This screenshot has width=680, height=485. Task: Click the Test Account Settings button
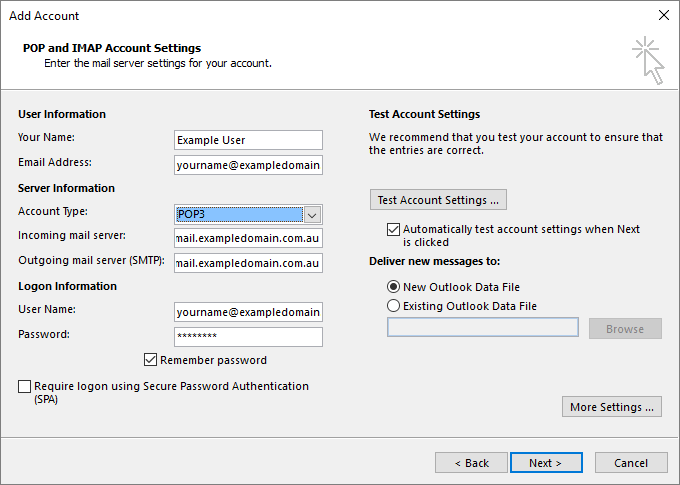pyautogui.click(x=438, y=200)
